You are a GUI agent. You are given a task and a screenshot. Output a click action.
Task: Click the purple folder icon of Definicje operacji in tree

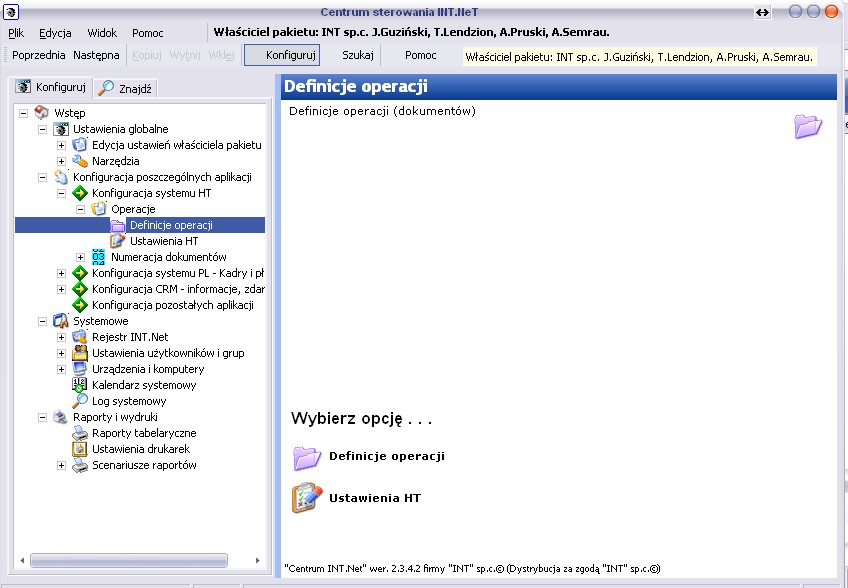pyautogui.click(x=117, y=225)
